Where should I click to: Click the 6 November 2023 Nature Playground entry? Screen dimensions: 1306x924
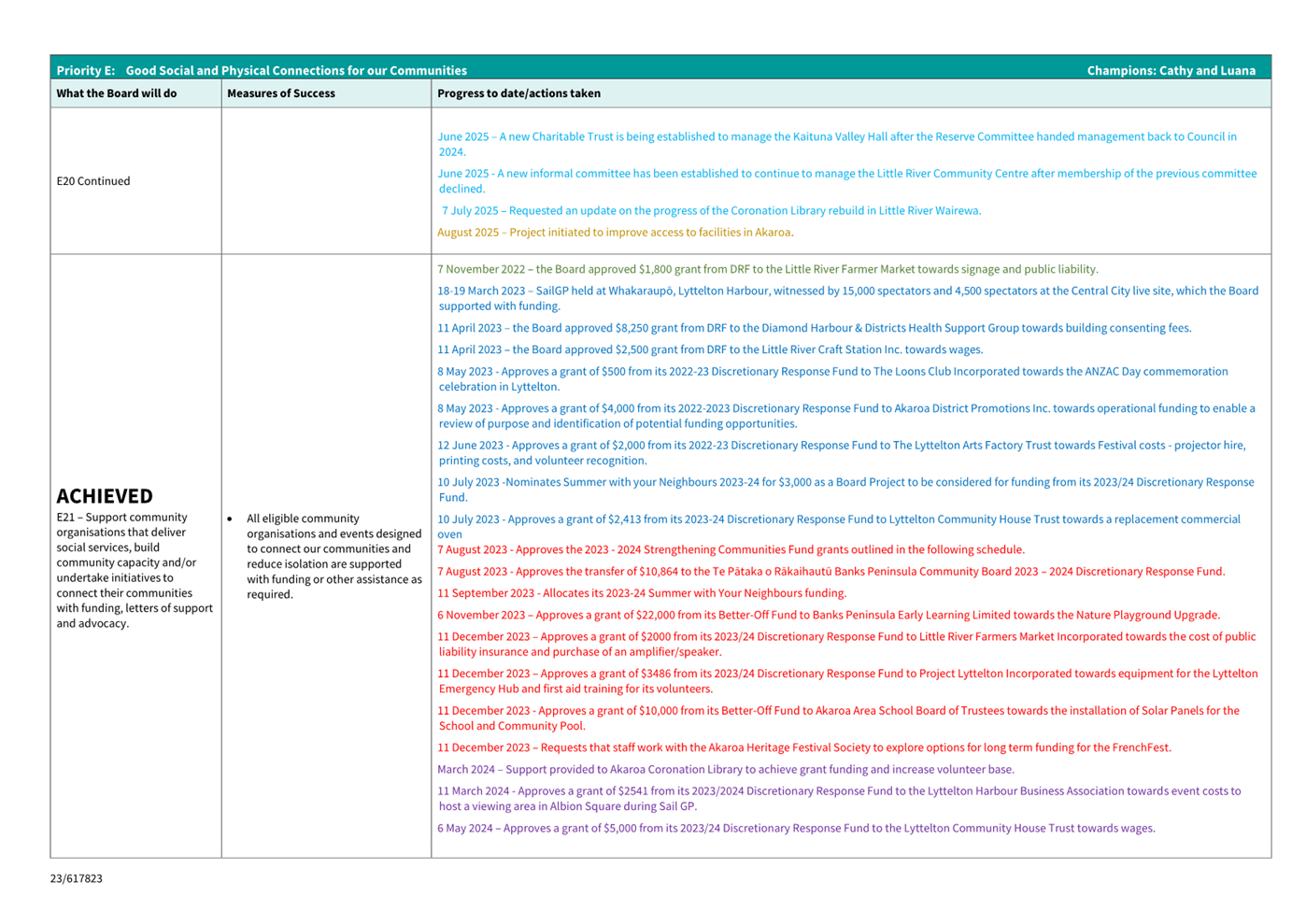tap(829, 616)
